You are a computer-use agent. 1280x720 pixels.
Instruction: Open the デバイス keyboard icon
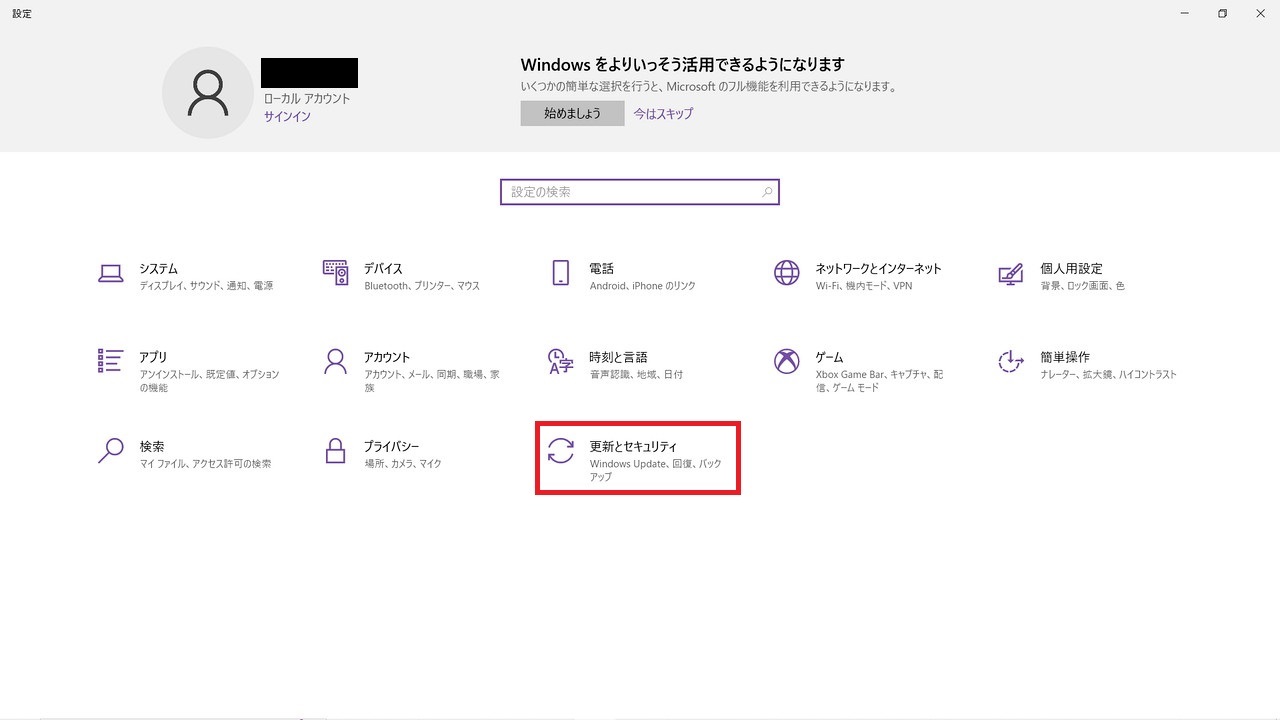[335, 272]
